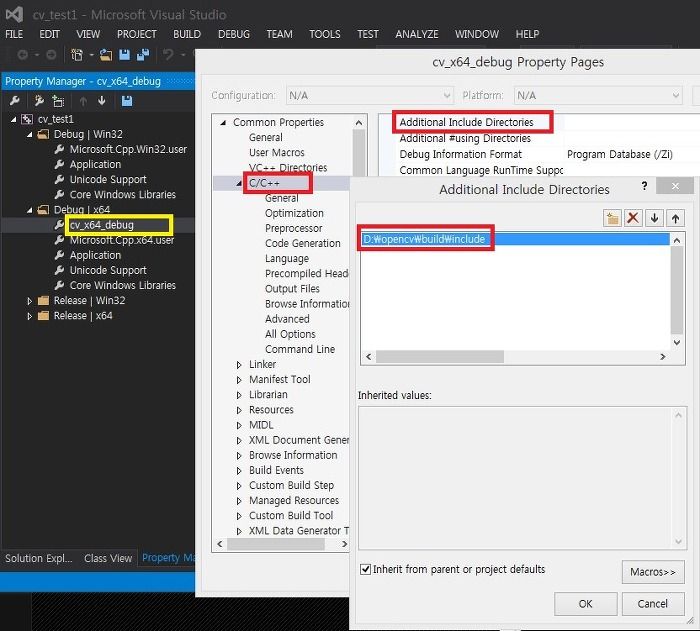Select Command Line under C/C++

pyautogui.click(x=300, y=349)
